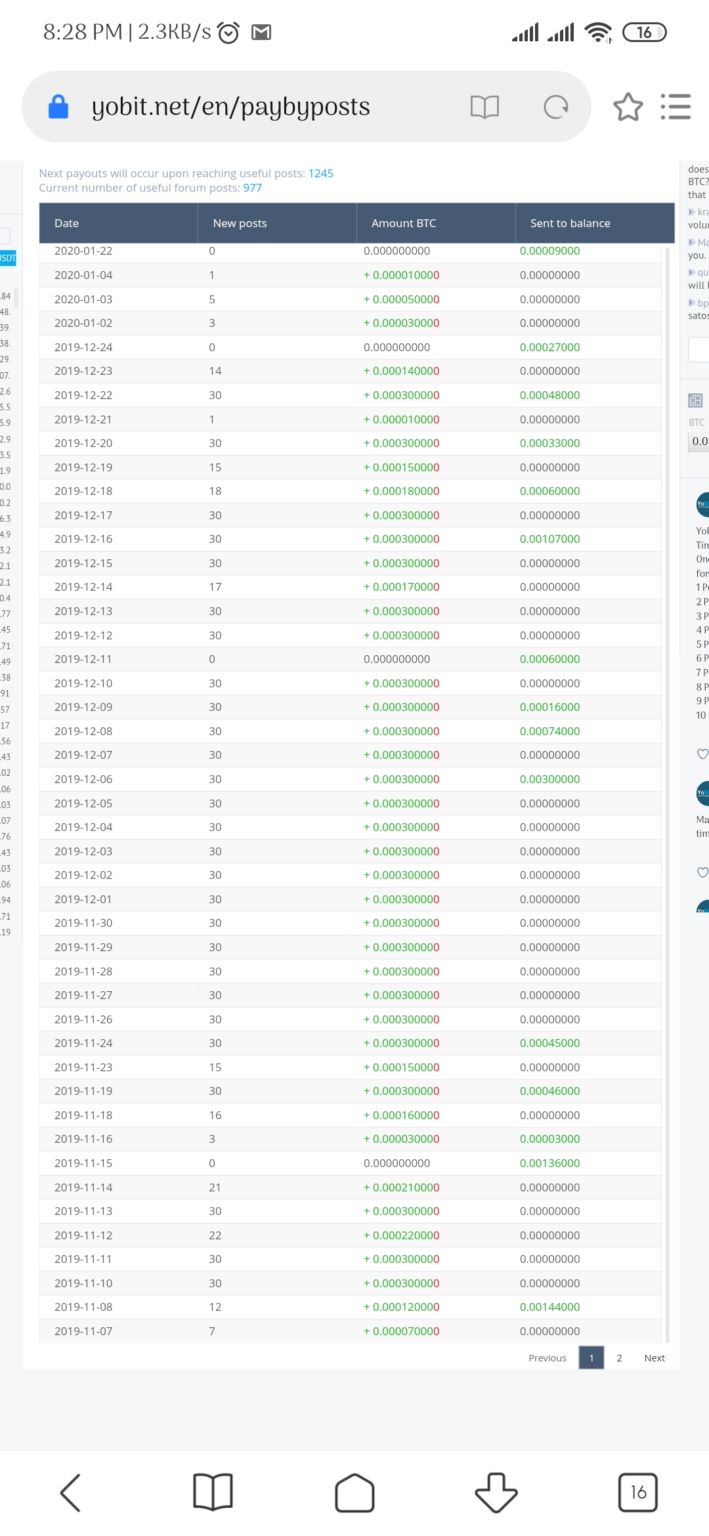Image resolution: width=709 pixels, height=1536 pixels.
Task: Go back using the bottom back arrow
Action: (70, 1493)
